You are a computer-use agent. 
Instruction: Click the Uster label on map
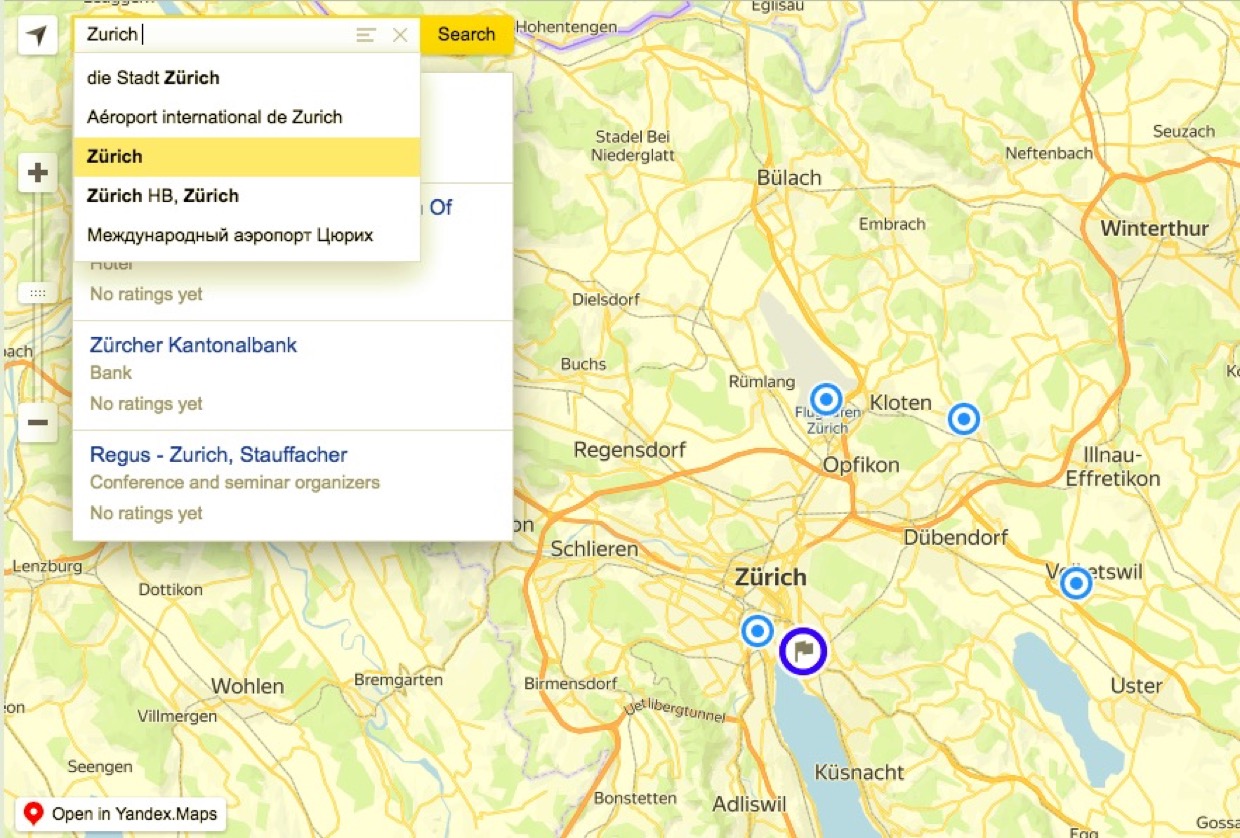tap(1137, 686)
